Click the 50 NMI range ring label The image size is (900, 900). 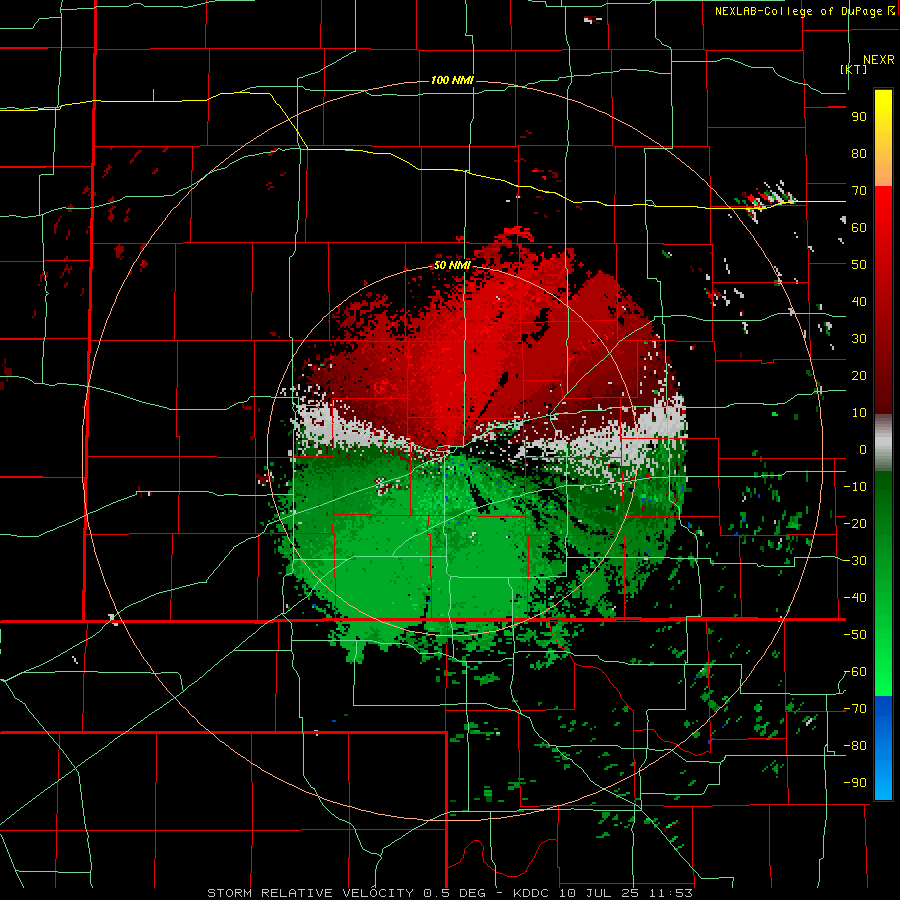click(x=452, y=265)
